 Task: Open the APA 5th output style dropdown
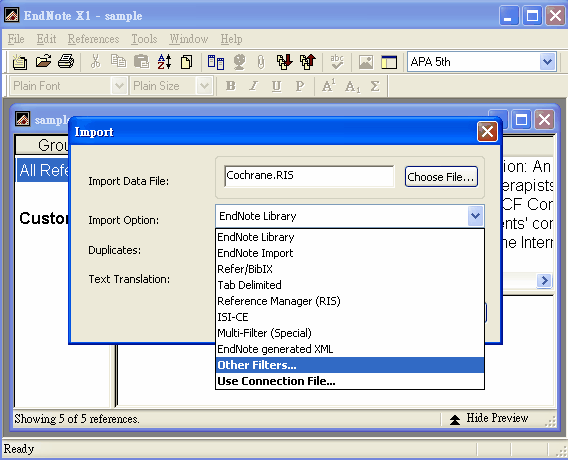click(x=547, y=62)
